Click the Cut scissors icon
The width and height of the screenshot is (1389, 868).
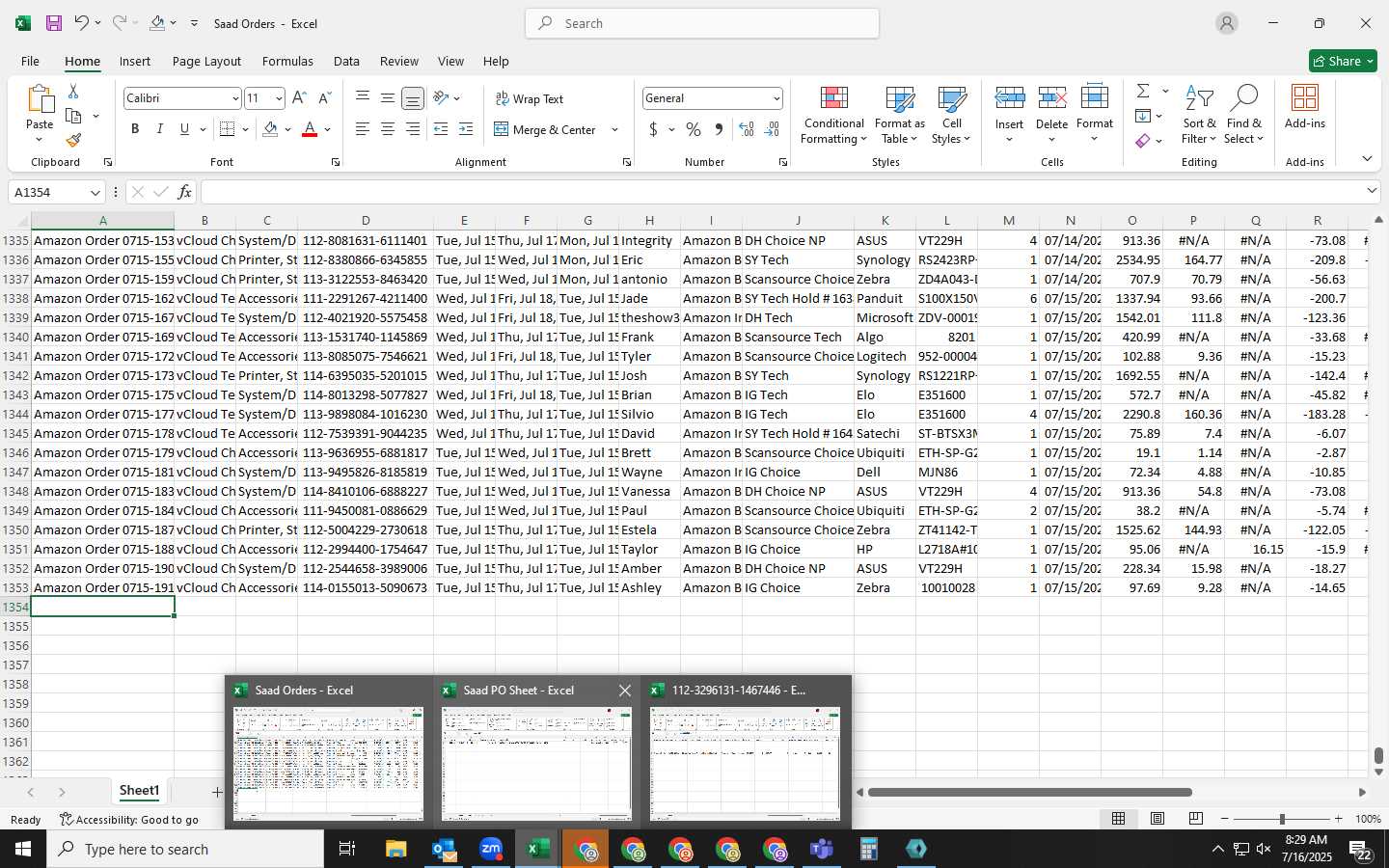(73, 92)
